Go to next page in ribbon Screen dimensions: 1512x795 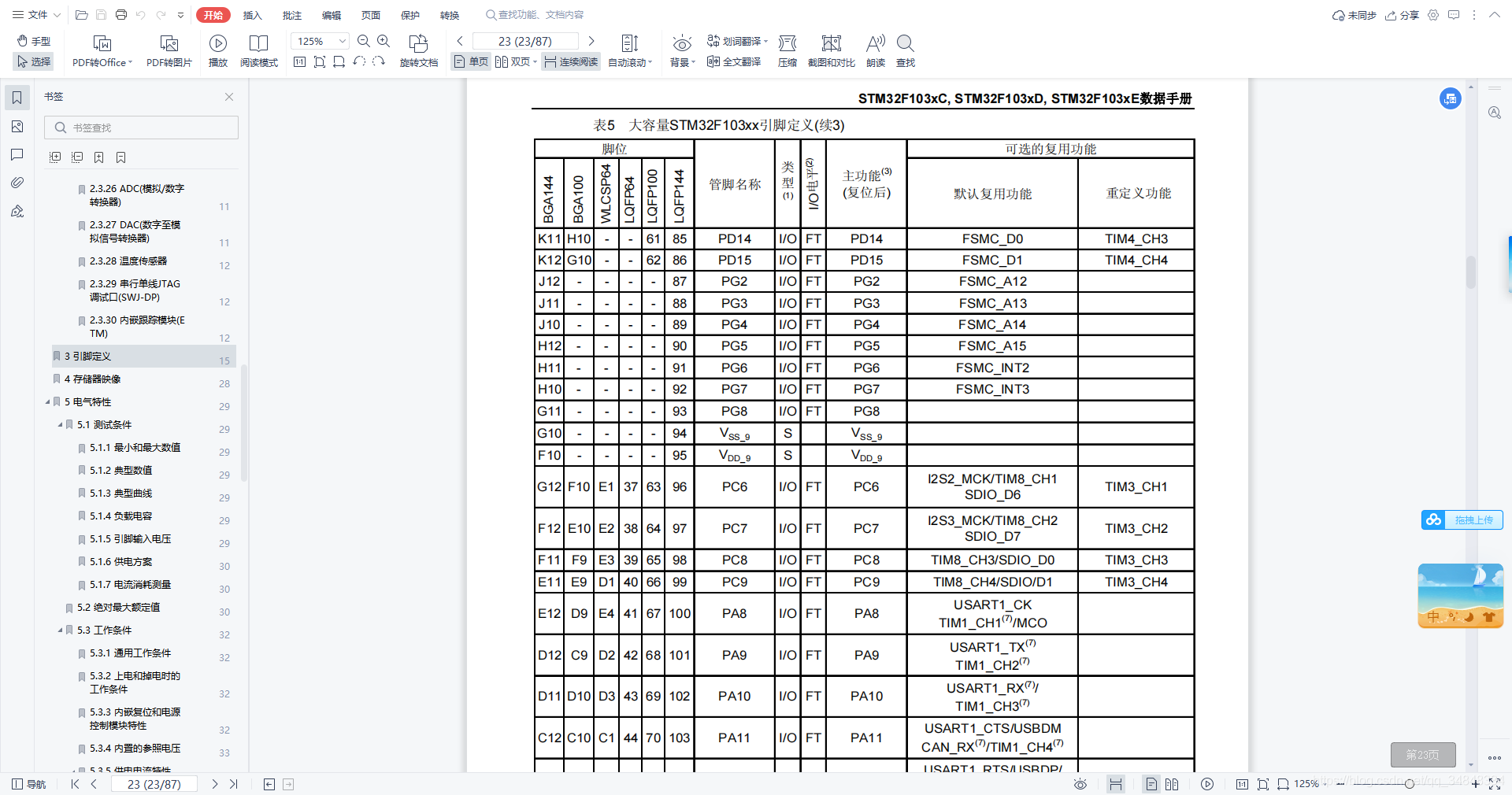591,41
